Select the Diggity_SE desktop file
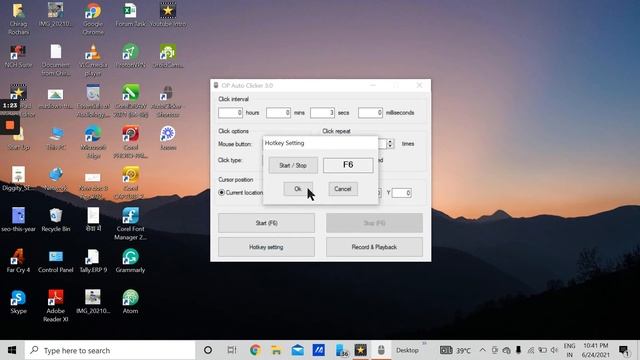 point(18,179)
